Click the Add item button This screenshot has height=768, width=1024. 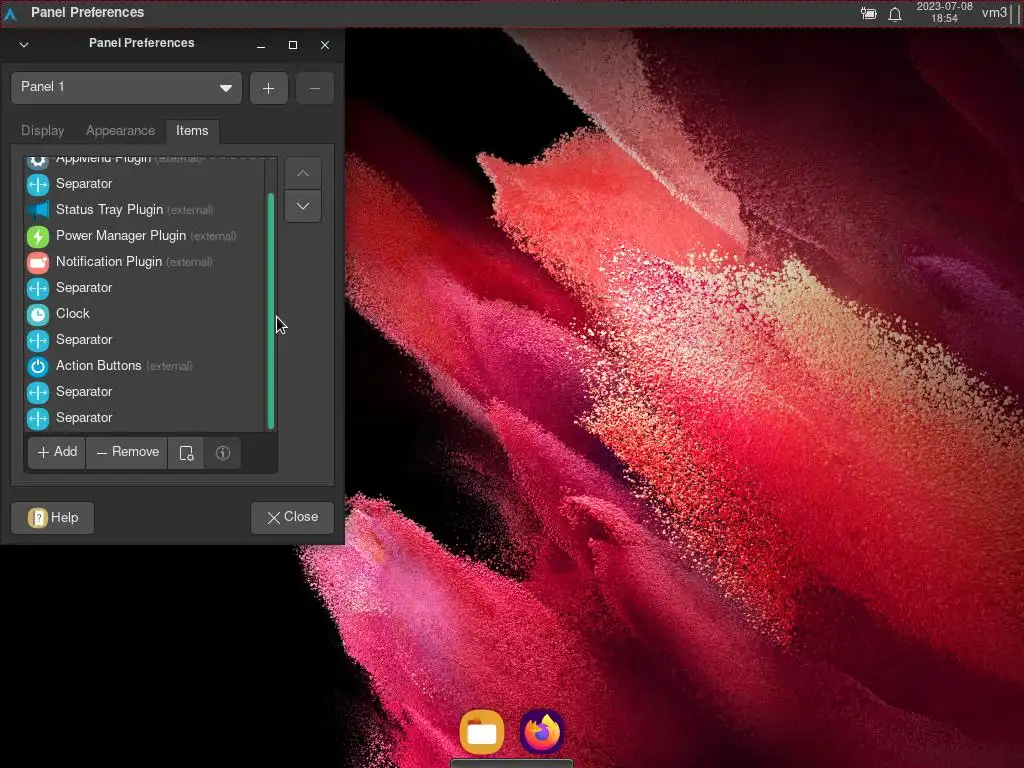(57, 453)
